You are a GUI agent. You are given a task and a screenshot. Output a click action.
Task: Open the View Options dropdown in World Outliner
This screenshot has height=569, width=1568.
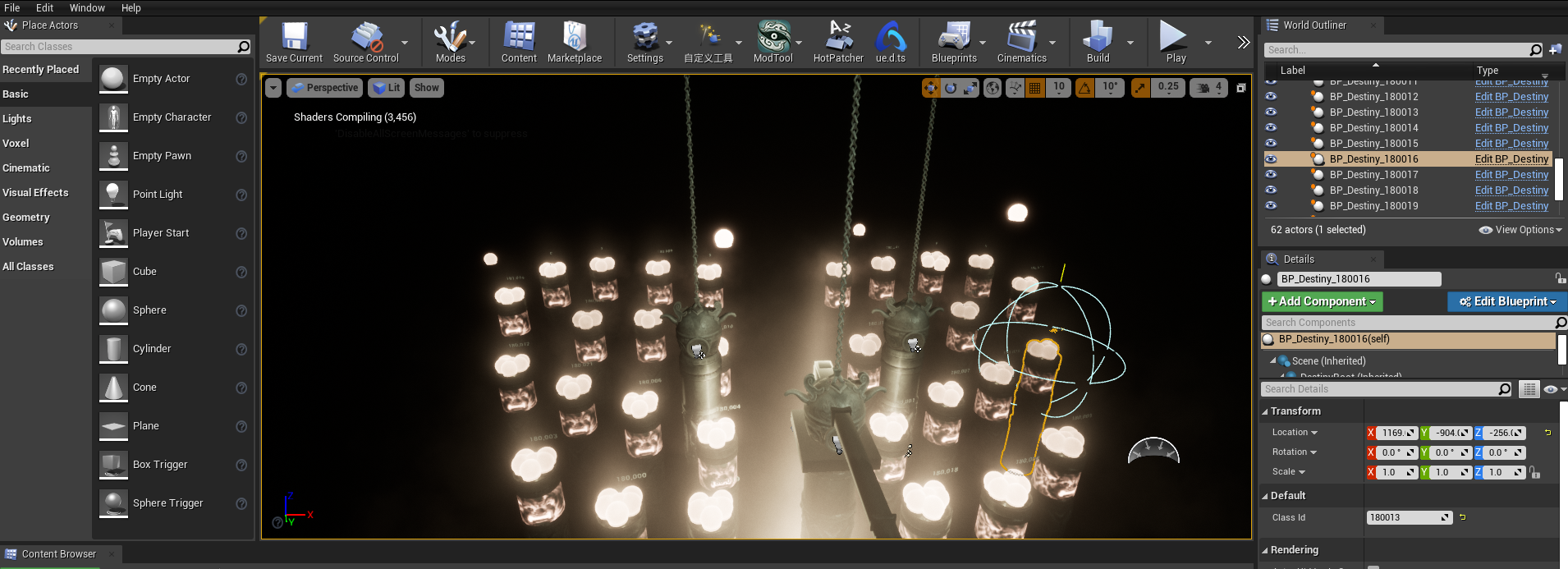click(1520, 230)
